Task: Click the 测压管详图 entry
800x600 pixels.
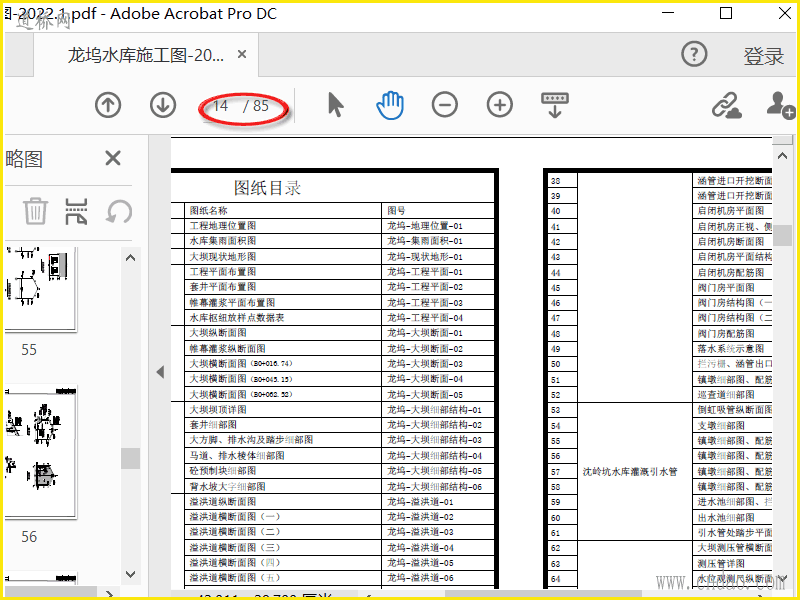Action: (721, 563)
